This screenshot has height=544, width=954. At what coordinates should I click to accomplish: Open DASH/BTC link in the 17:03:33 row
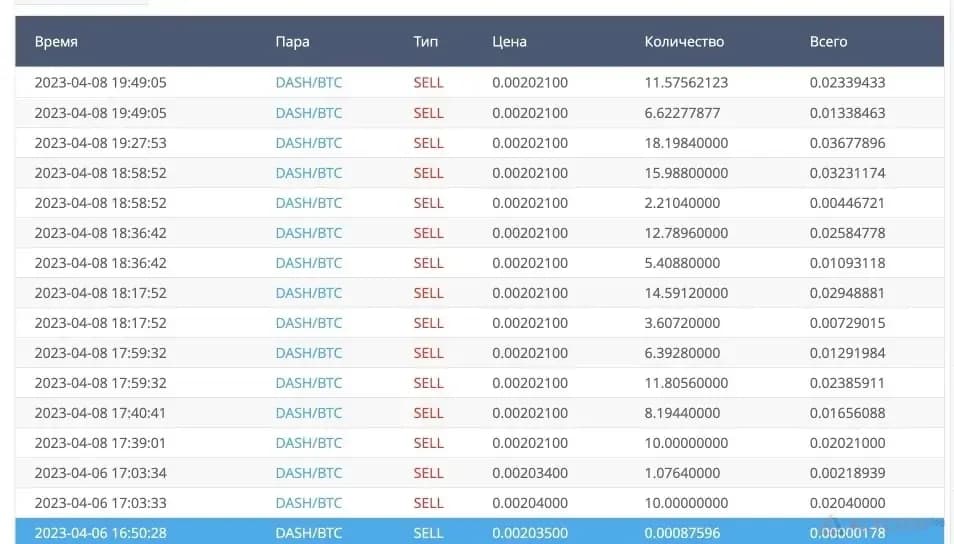308,503
